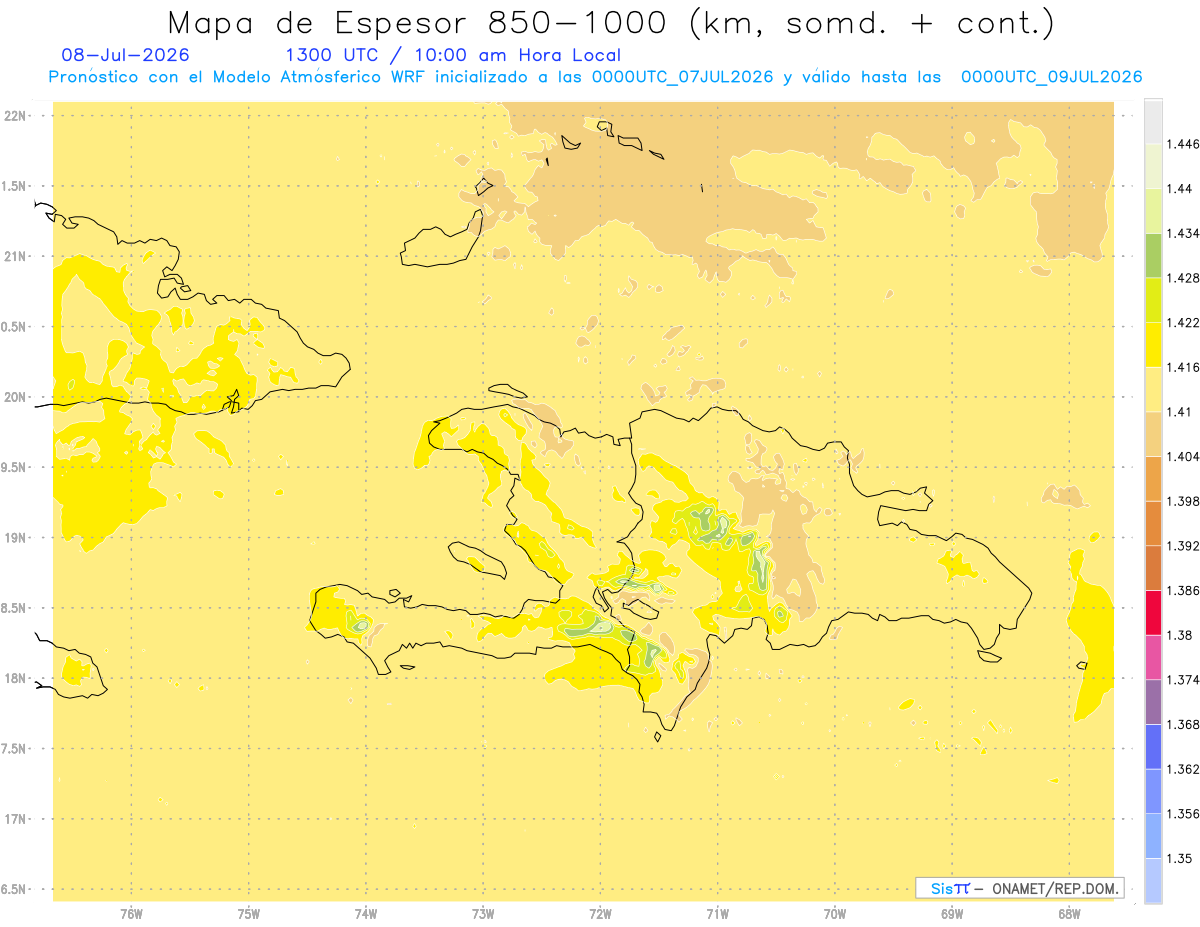
Task: Click the '75W' longitude label
Action: [249, 913]
